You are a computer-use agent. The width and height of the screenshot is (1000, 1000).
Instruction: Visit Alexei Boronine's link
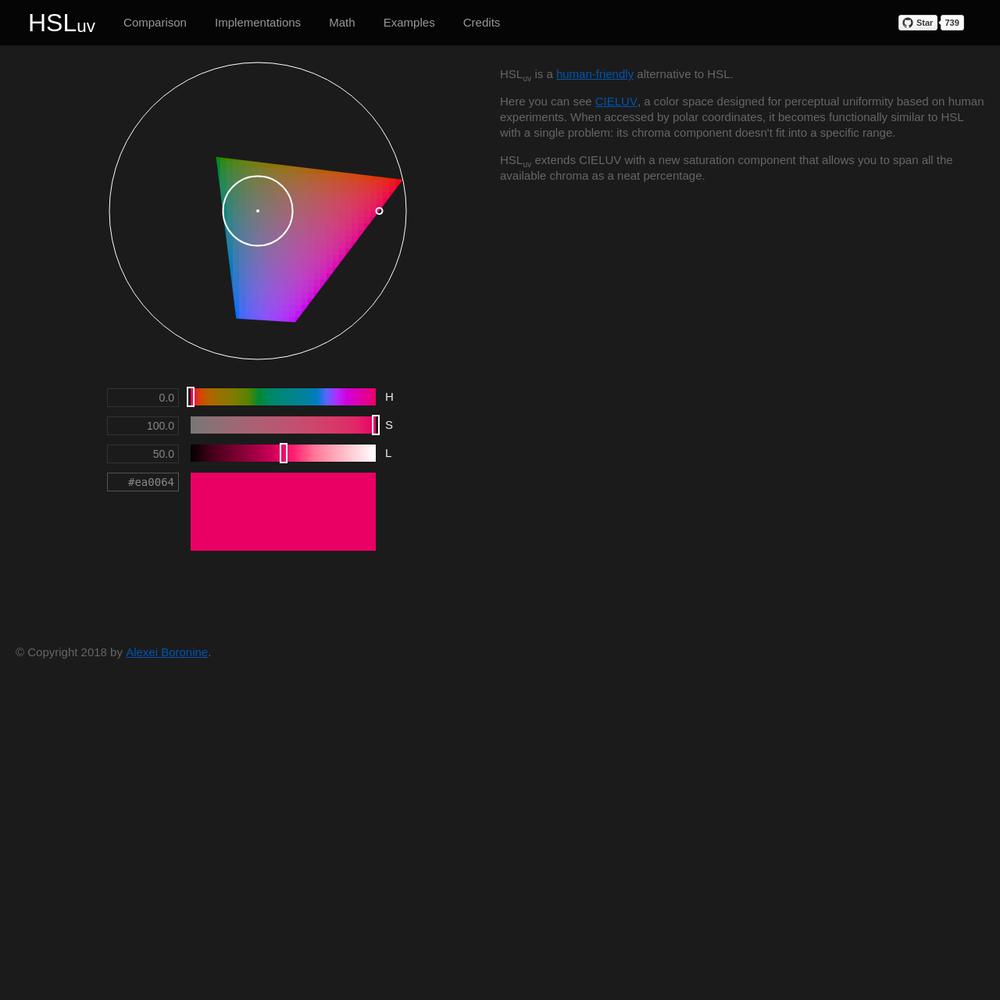166,652
